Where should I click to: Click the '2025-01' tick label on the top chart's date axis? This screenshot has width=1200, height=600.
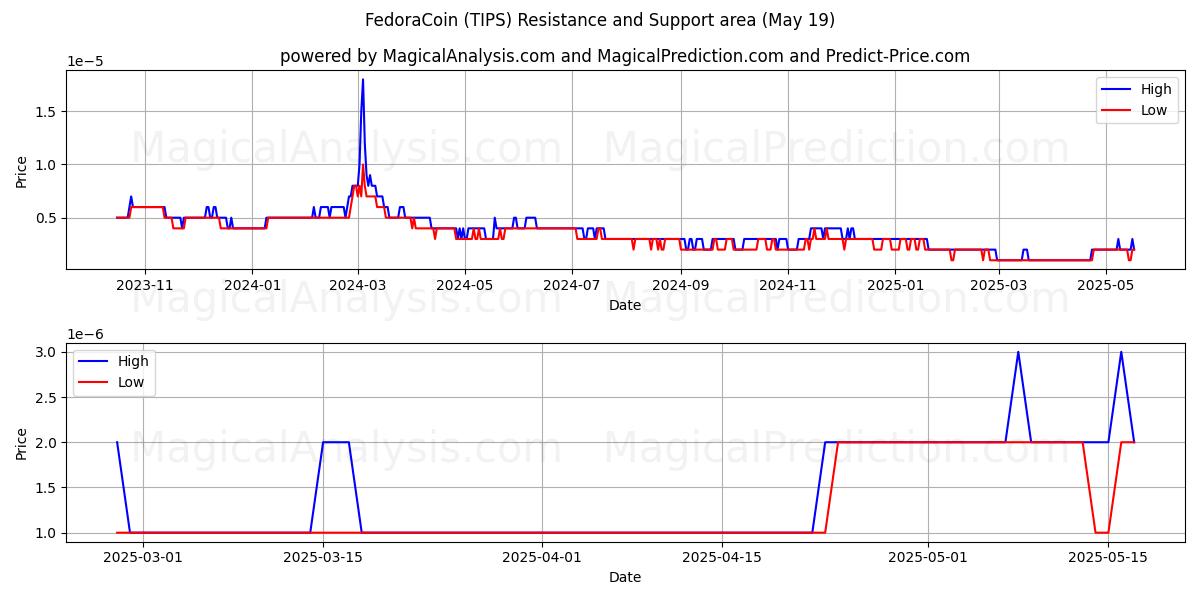pos(895,285)
